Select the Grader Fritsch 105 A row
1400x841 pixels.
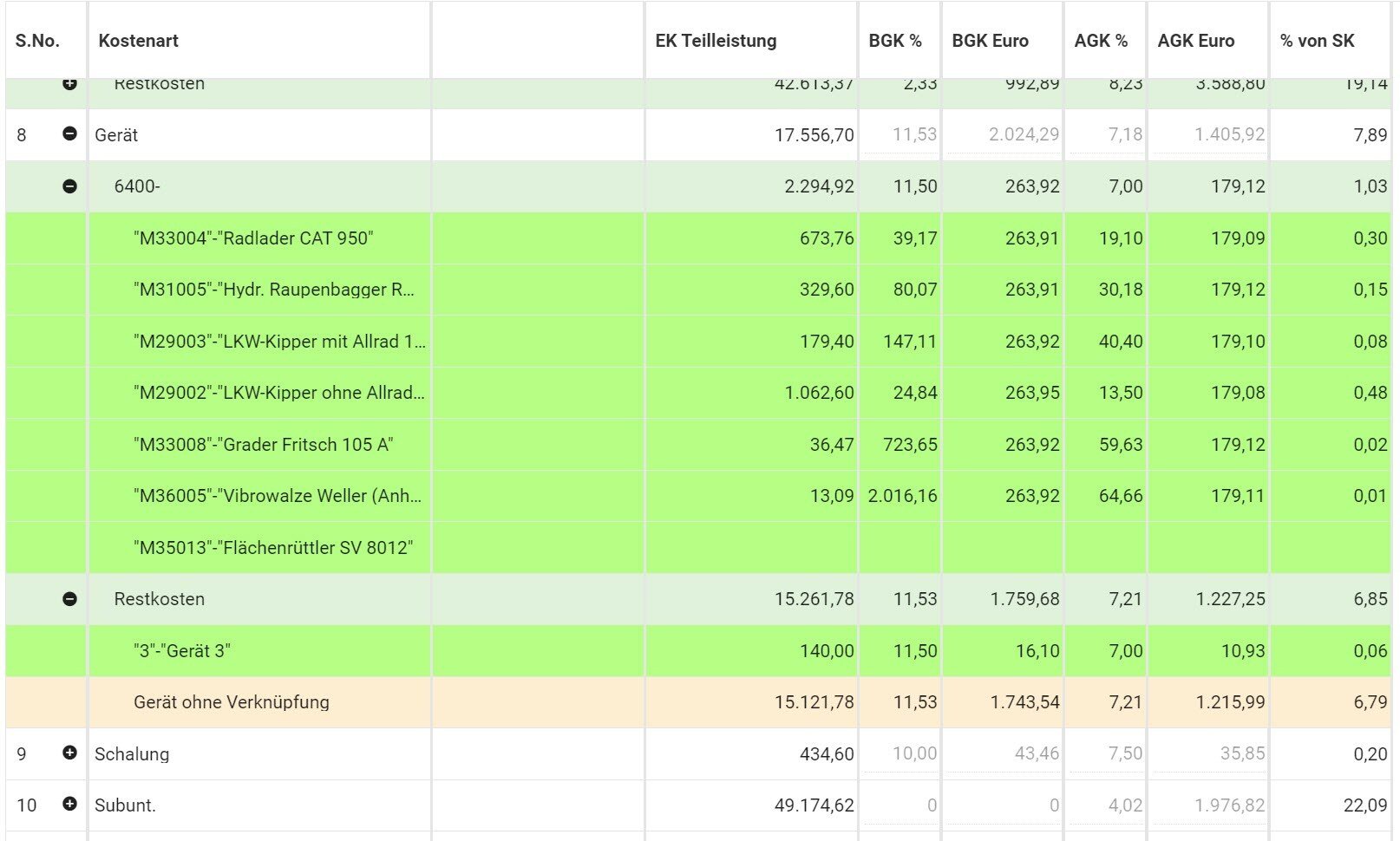[x=263, y=445]
